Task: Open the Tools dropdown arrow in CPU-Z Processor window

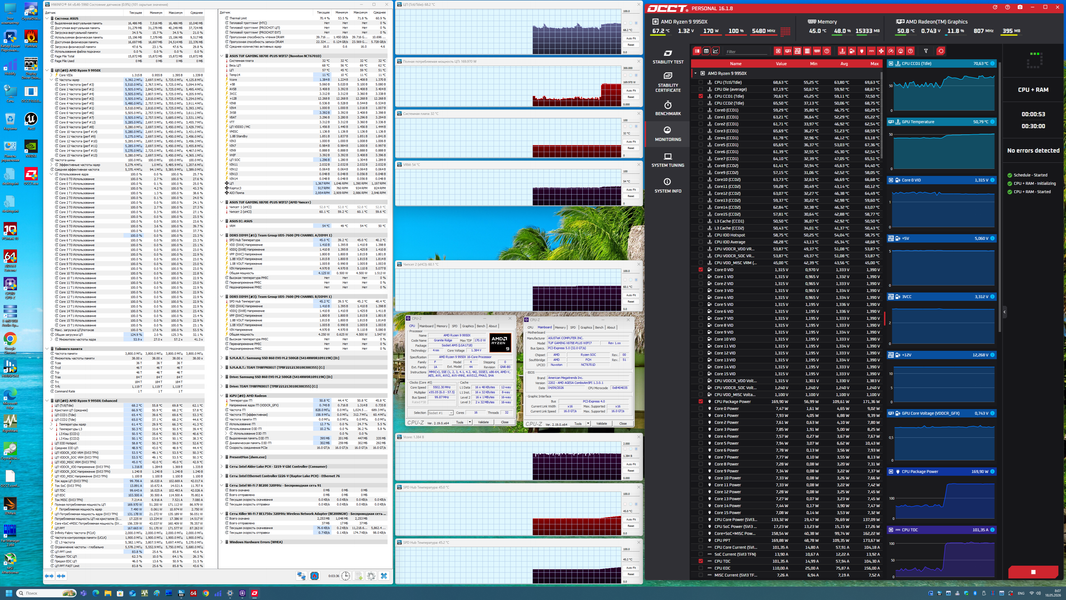Action: [x=470, y=422]
